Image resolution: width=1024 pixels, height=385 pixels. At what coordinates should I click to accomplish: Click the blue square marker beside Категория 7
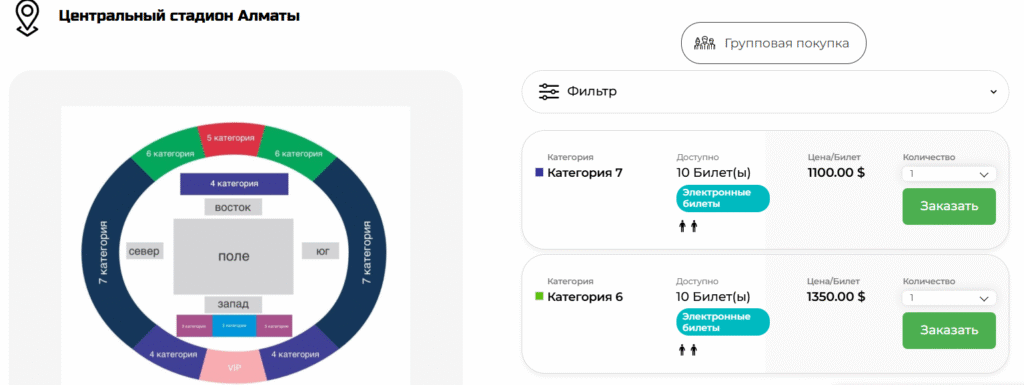point(539,173)
